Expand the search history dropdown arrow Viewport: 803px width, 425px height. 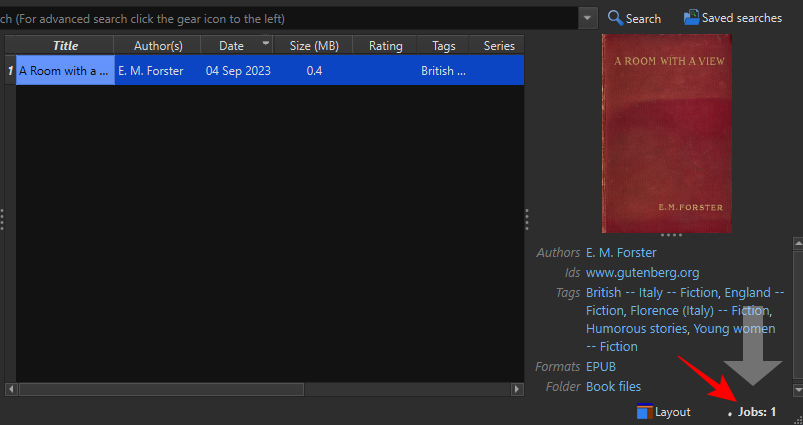click(587, 18)
